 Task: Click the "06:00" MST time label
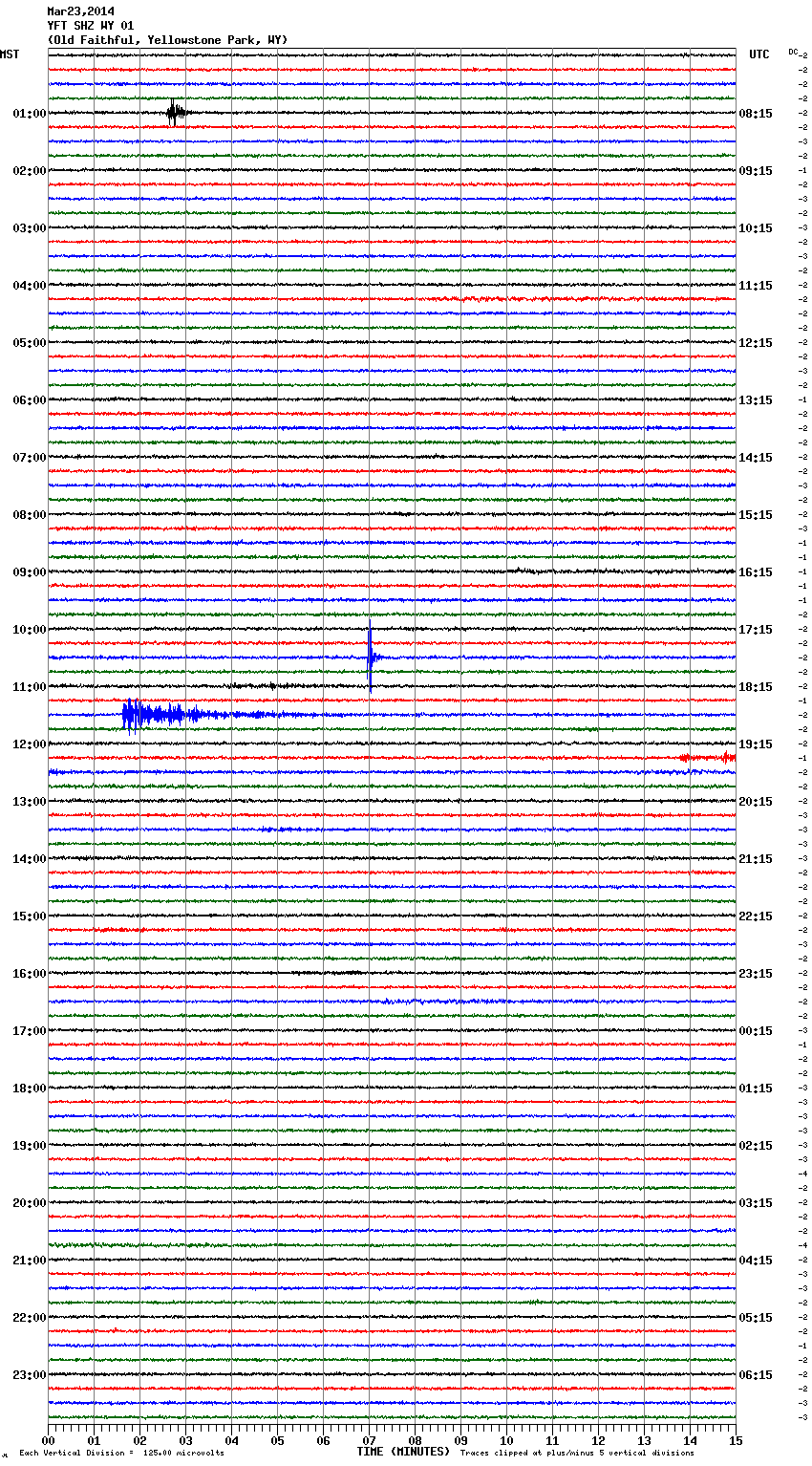point(30,400)
